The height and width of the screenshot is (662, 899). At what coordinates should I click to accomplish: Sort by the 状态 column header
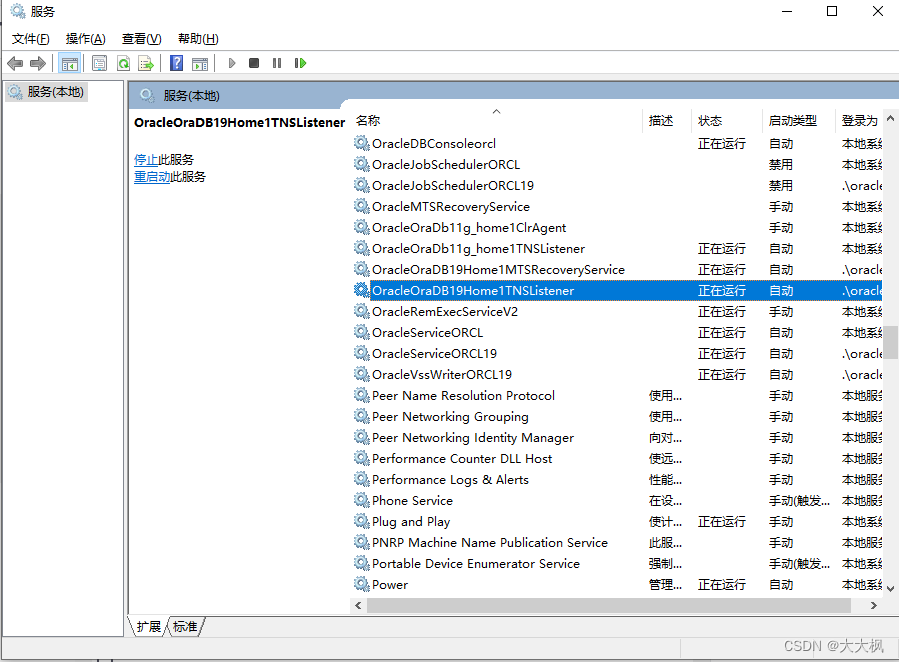[727, 121]
